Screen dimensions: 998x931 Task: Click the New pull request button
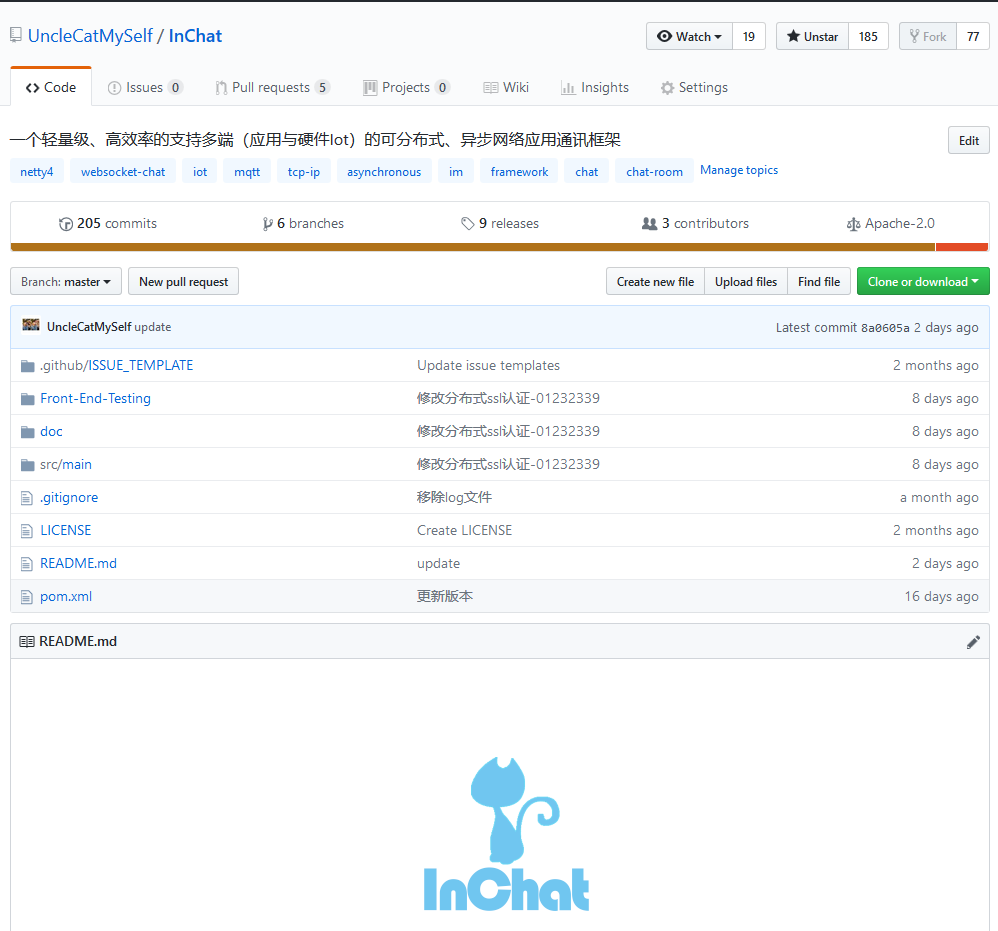[183, 281]
